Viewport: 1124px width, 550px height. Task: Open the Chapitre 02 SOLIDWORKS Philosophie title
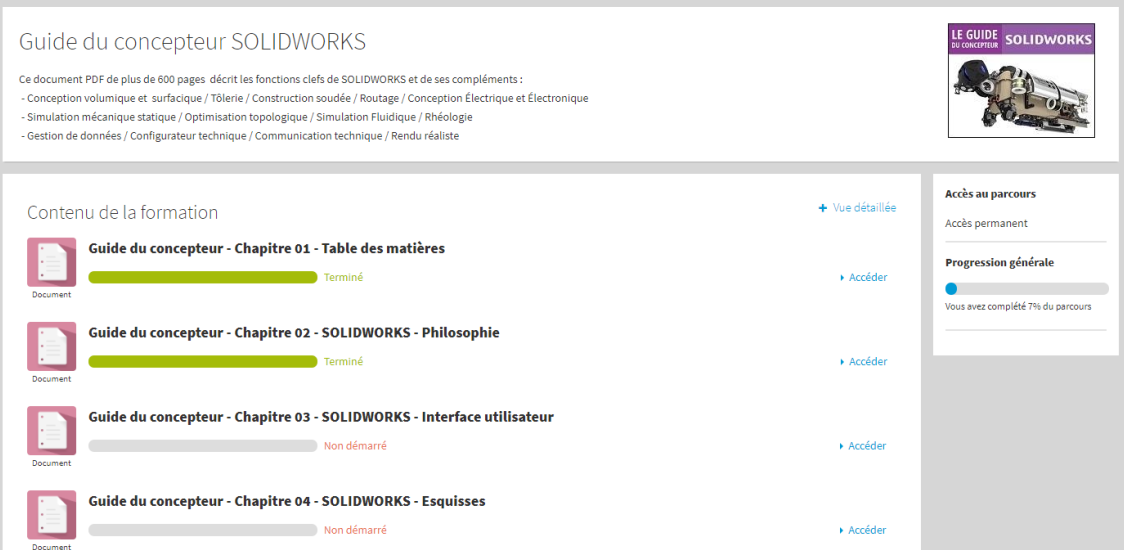293,333
